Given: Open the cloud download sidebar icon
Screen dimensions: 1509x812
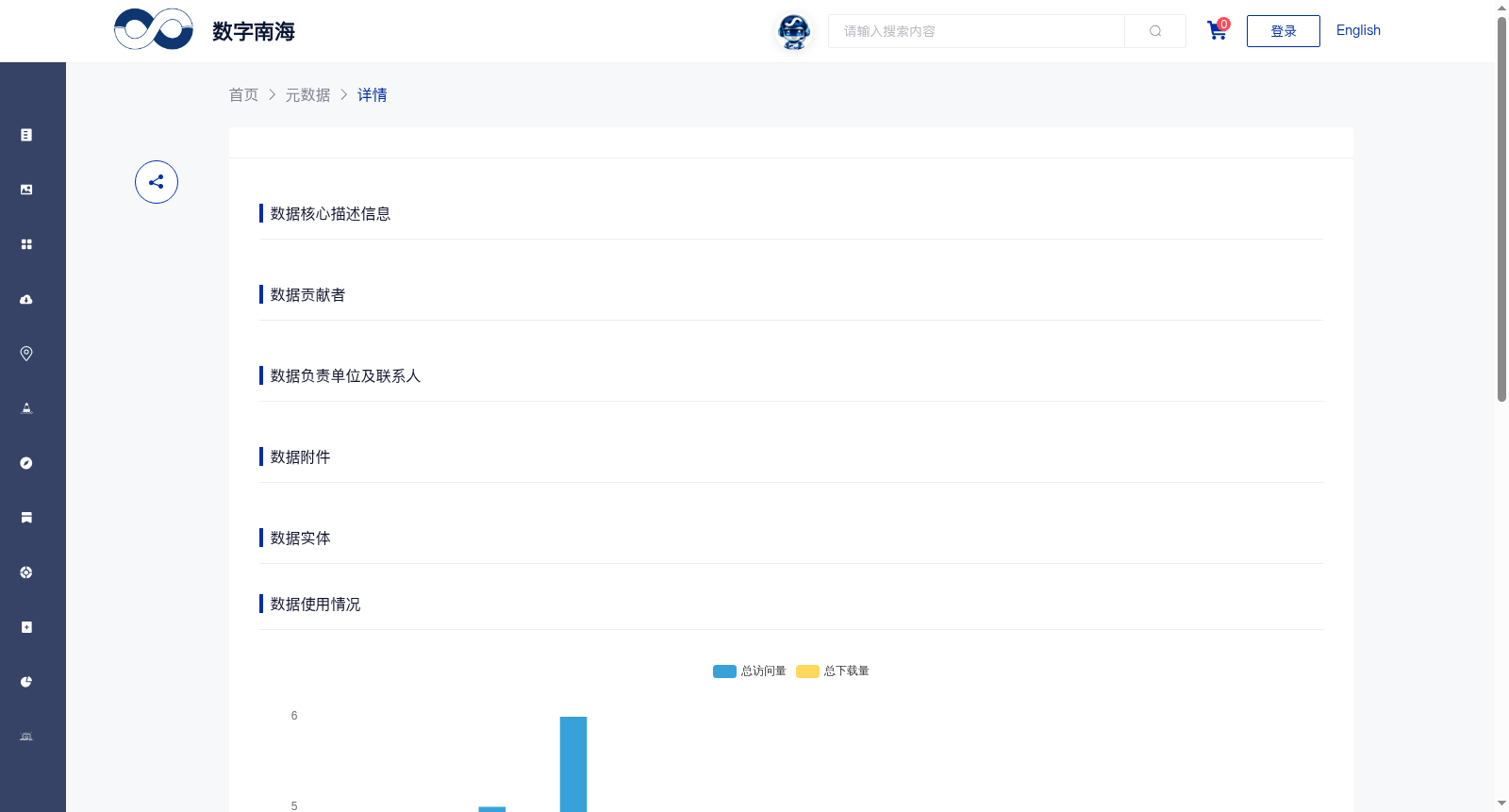Looking at the screenshot, I should [26, 299].
